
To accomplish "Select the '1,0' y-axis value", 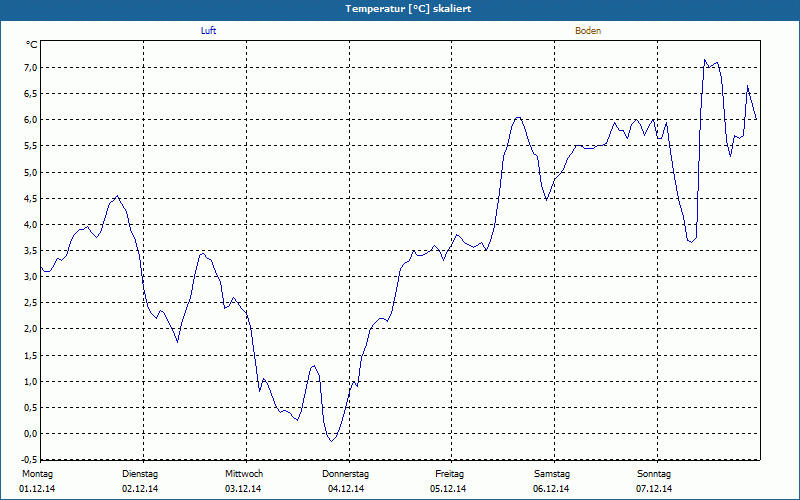I will pos(31,381).
